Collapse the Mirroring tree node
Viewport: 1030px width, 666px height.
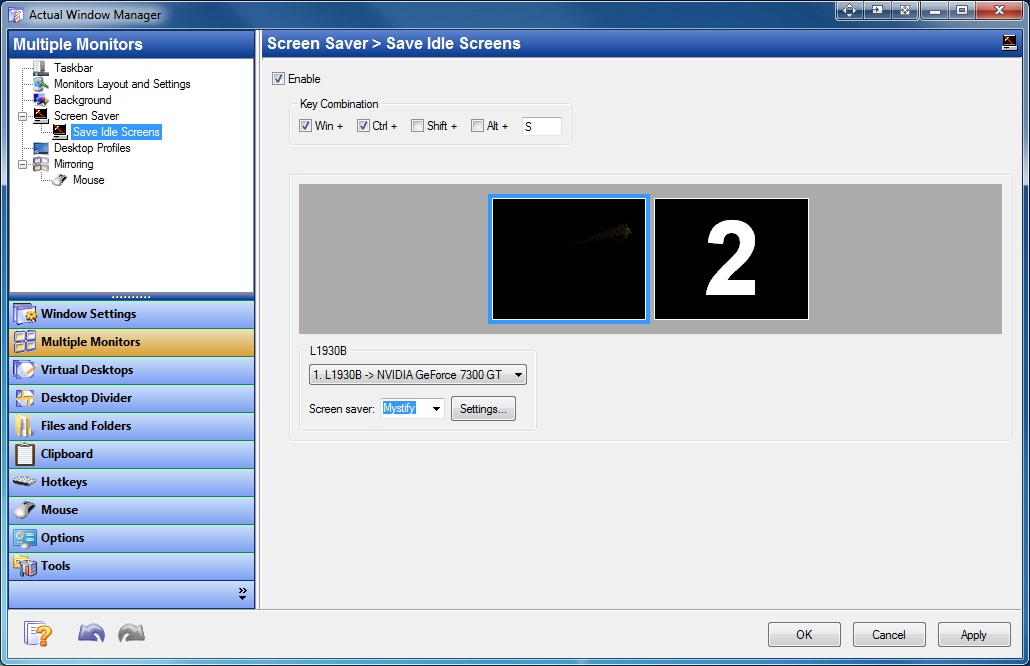[22, 164]
